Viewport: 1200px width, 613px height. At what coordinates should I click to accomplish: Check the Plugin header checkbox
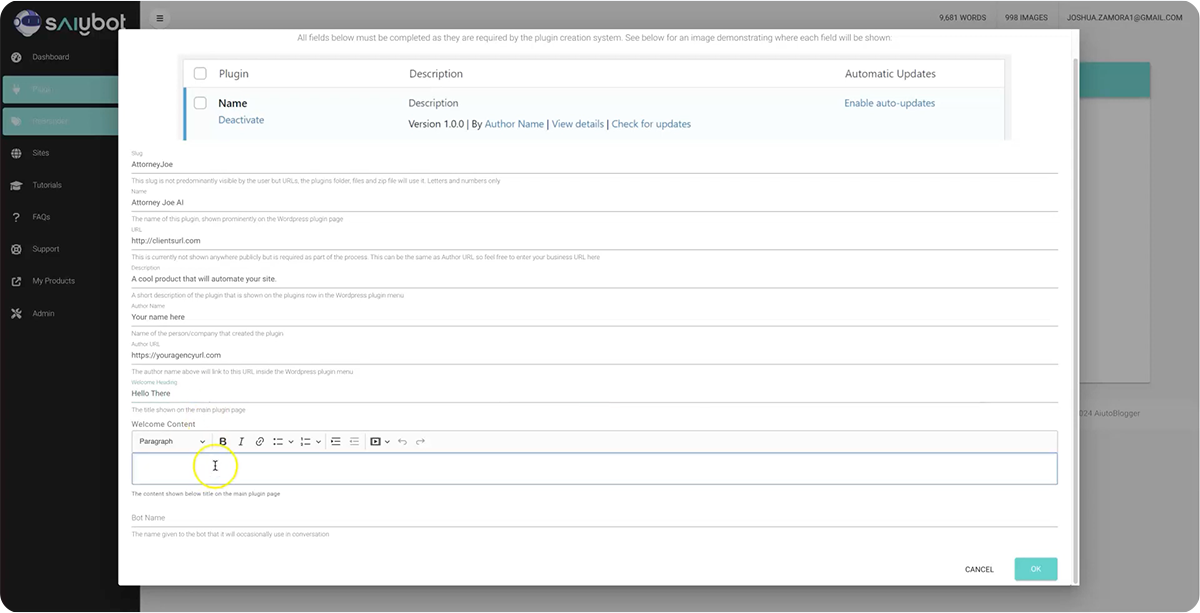coord(200,74)
